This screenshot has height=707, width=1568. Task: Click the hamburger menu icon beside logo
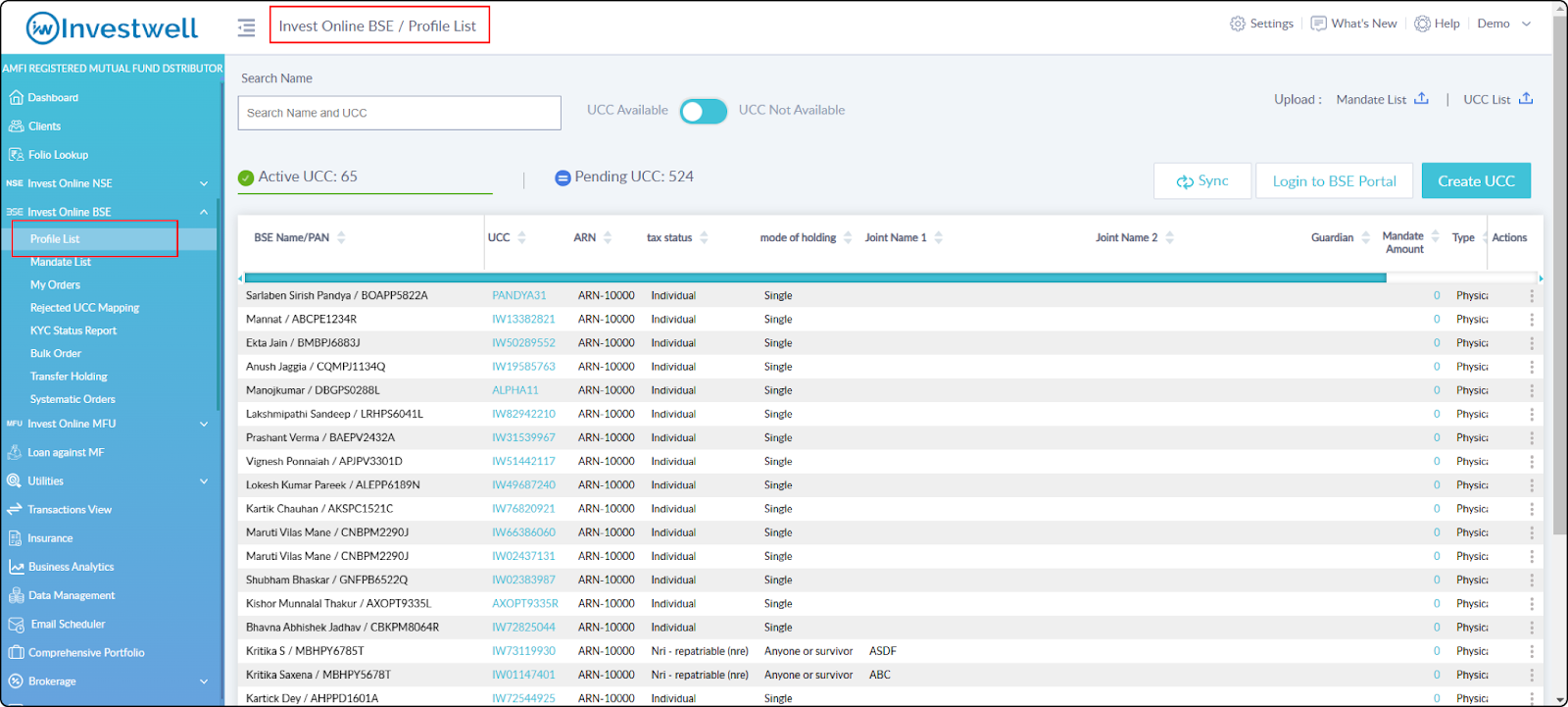246,27
